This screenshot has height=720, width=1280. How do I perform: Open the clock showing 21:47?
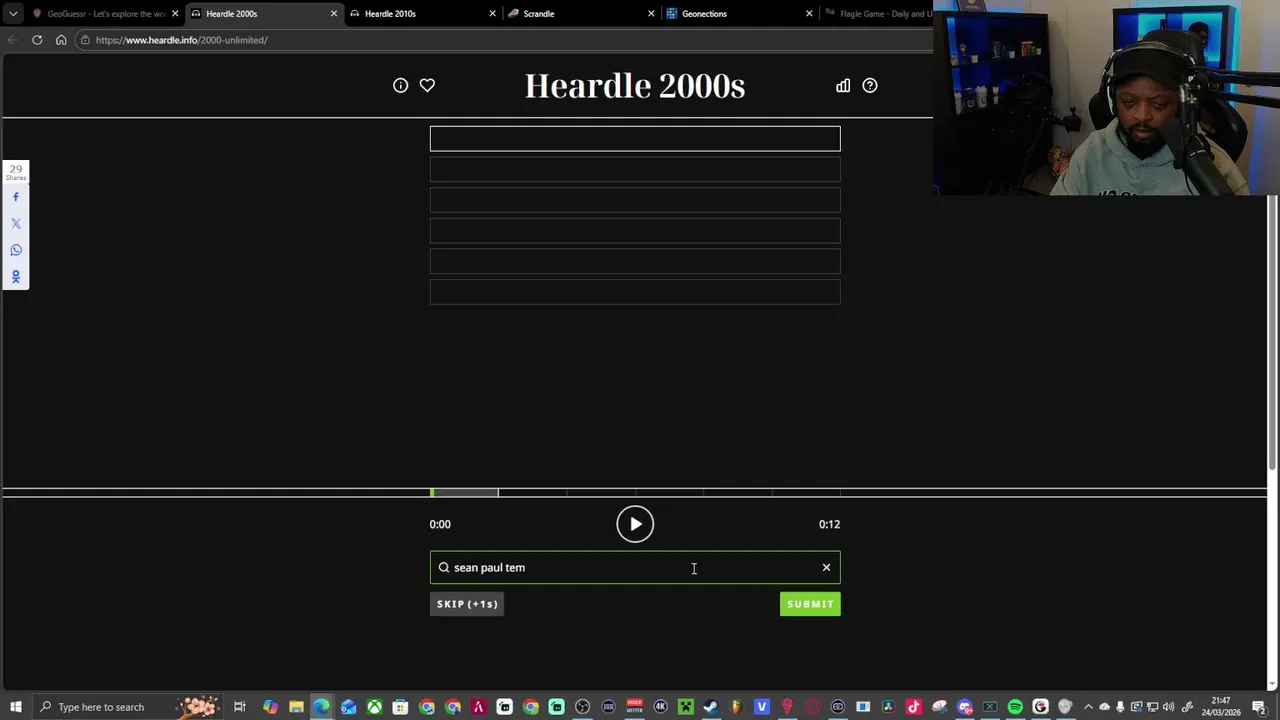click(1220, 707)
